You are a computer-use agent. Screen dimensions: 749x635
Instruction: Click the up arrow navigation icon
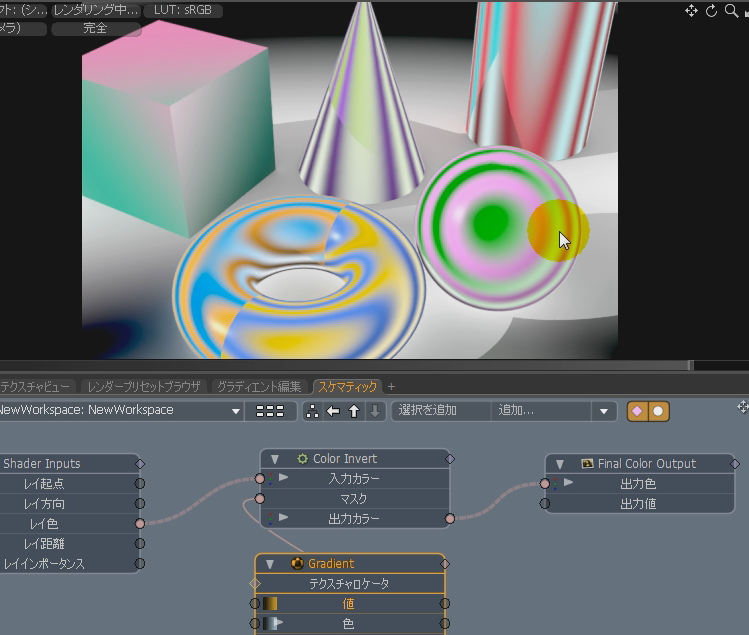point(354,411)
